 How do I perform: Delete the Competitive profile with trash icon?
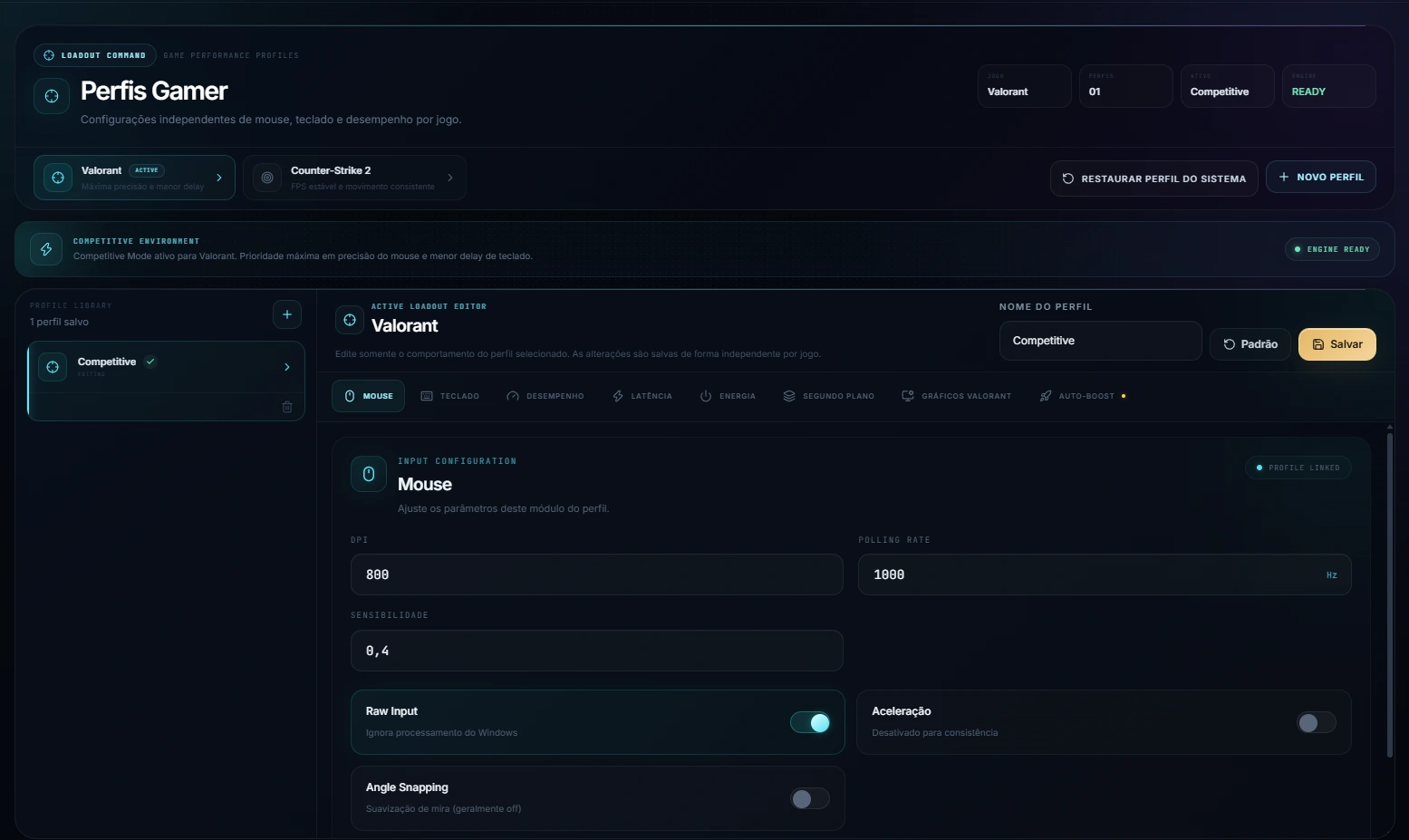[x=287, y=407]
